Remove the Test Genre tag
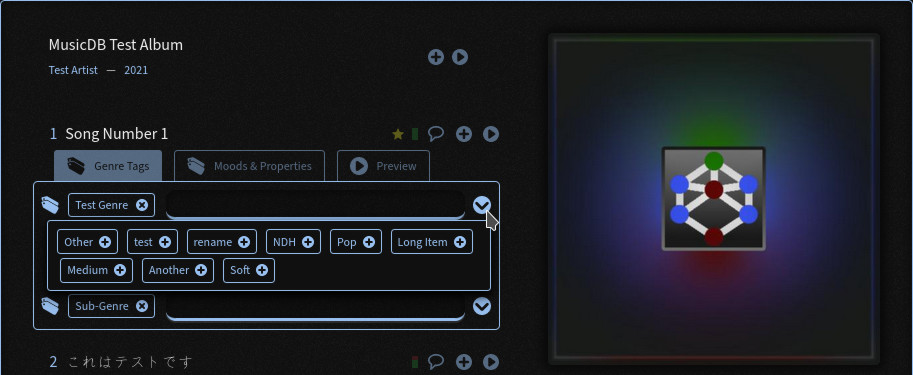 tap(141, 205)
